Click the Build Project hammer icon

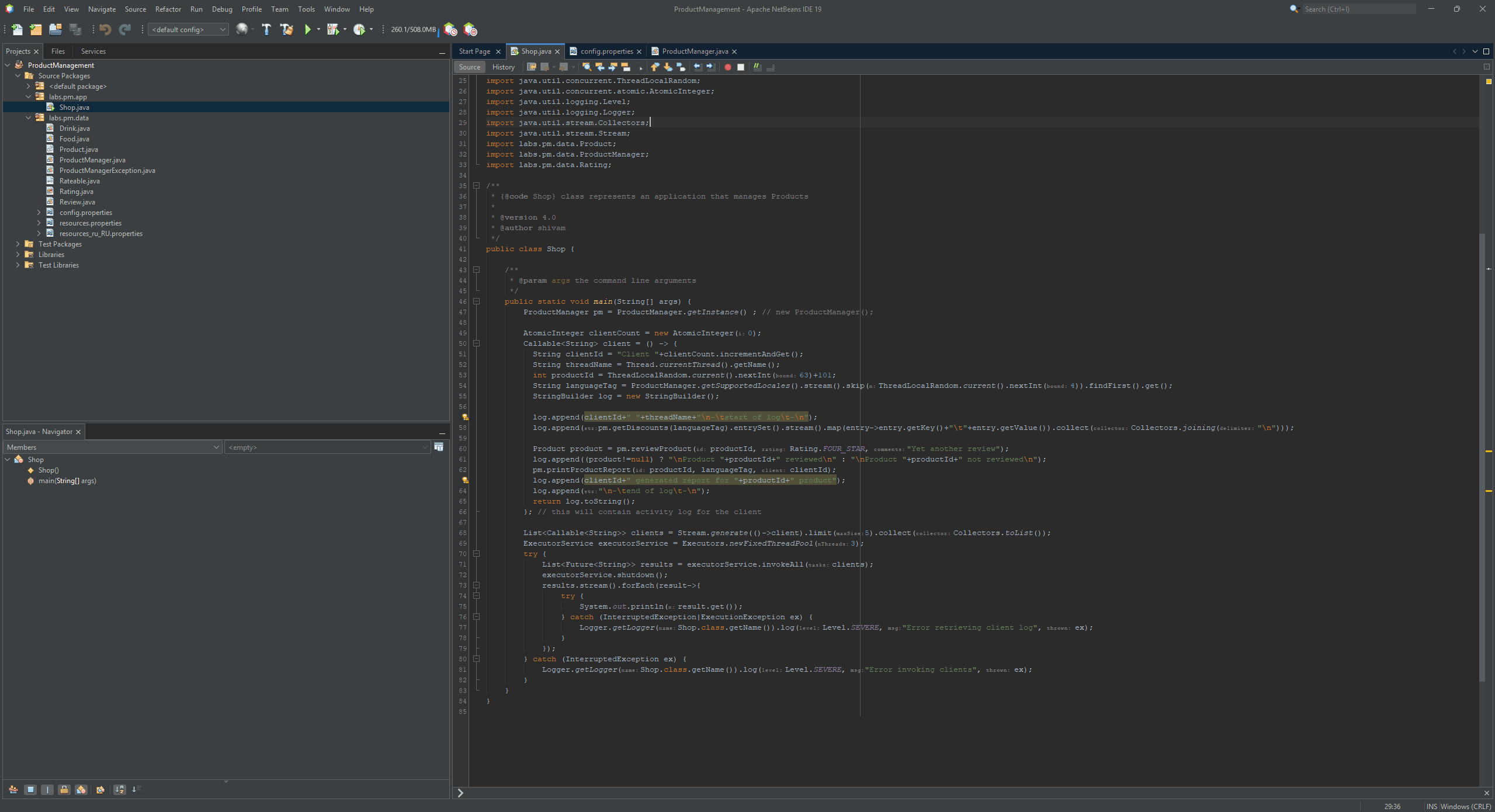266,29
